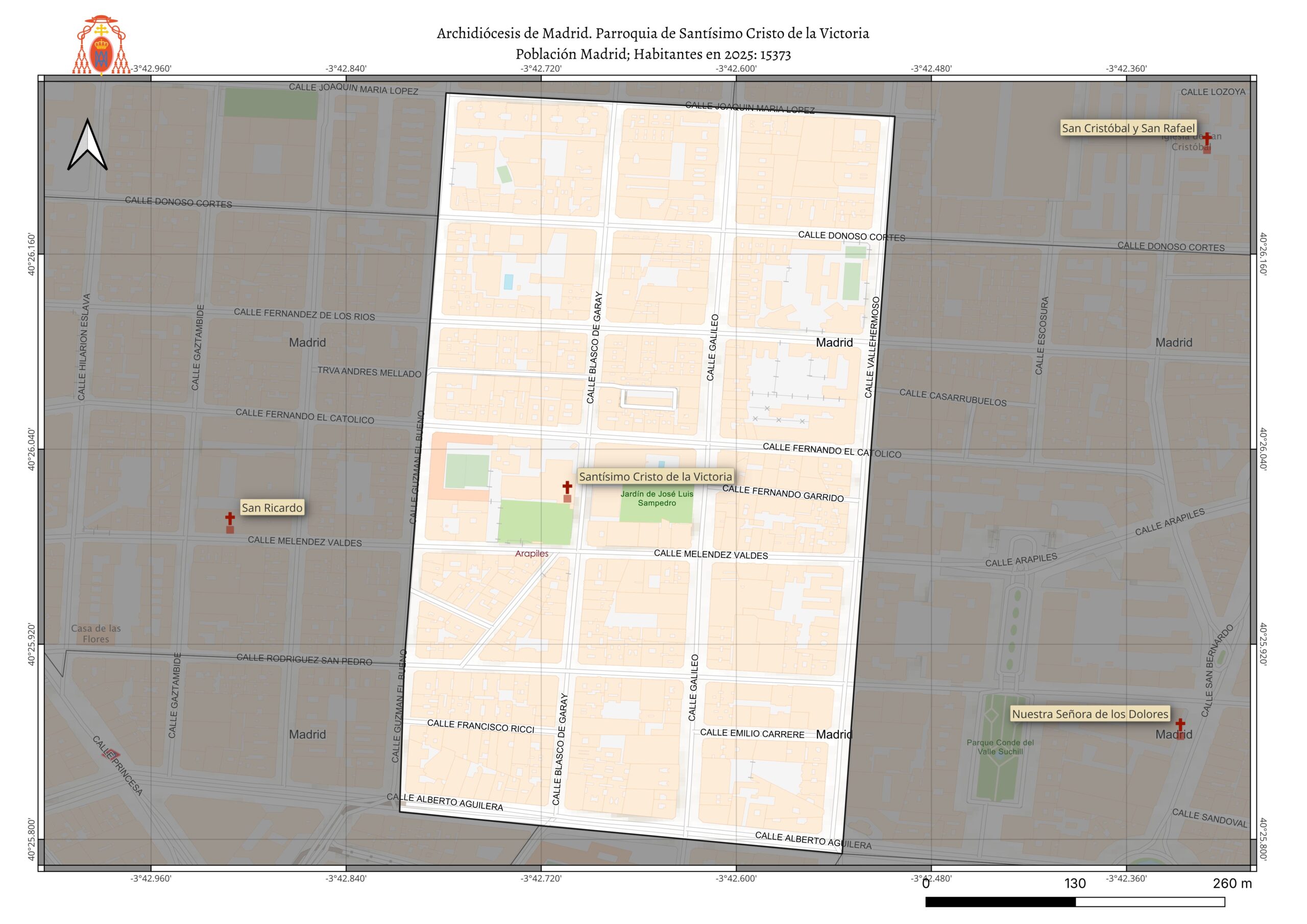The image size is (1307, 924).
Task: Click the Arapiles metro station label
Action: tap(531, 554)
